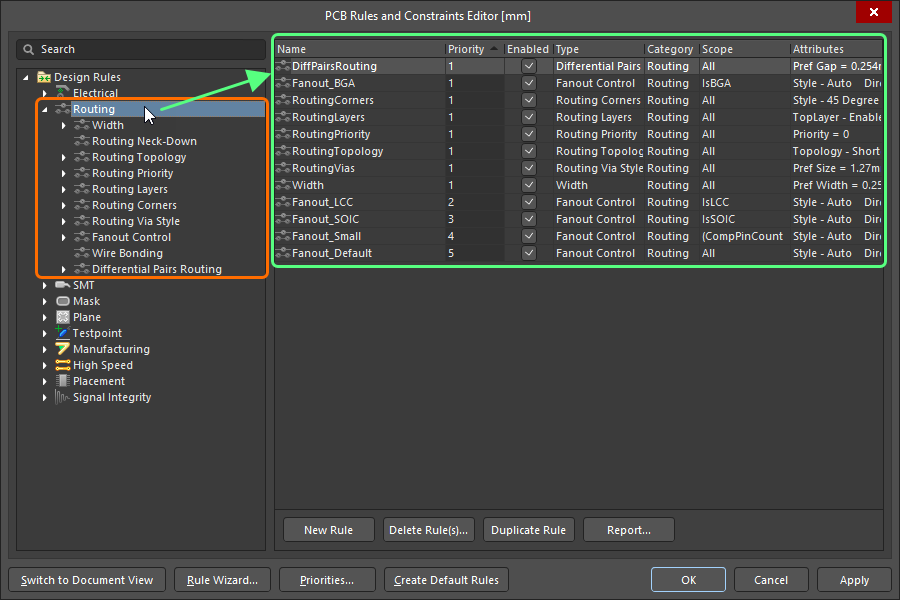Image resolution: width=900 pixels, height=600 pixels.
Task: Click the Wire Bonding rule icon
Action: pos(82,253)
